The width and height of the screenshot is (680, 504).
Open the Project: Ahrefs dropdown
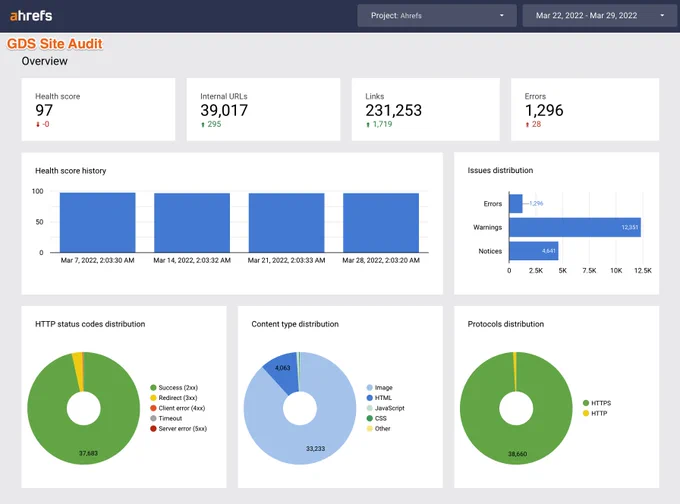pyautogui.click(x=437, y=16)
